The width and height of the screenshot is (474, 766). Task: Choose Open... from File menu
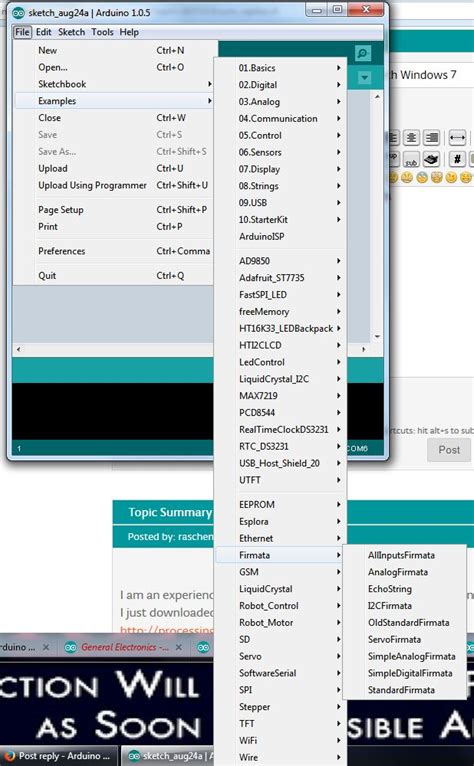pyautogui.click(x=114, y=67)
